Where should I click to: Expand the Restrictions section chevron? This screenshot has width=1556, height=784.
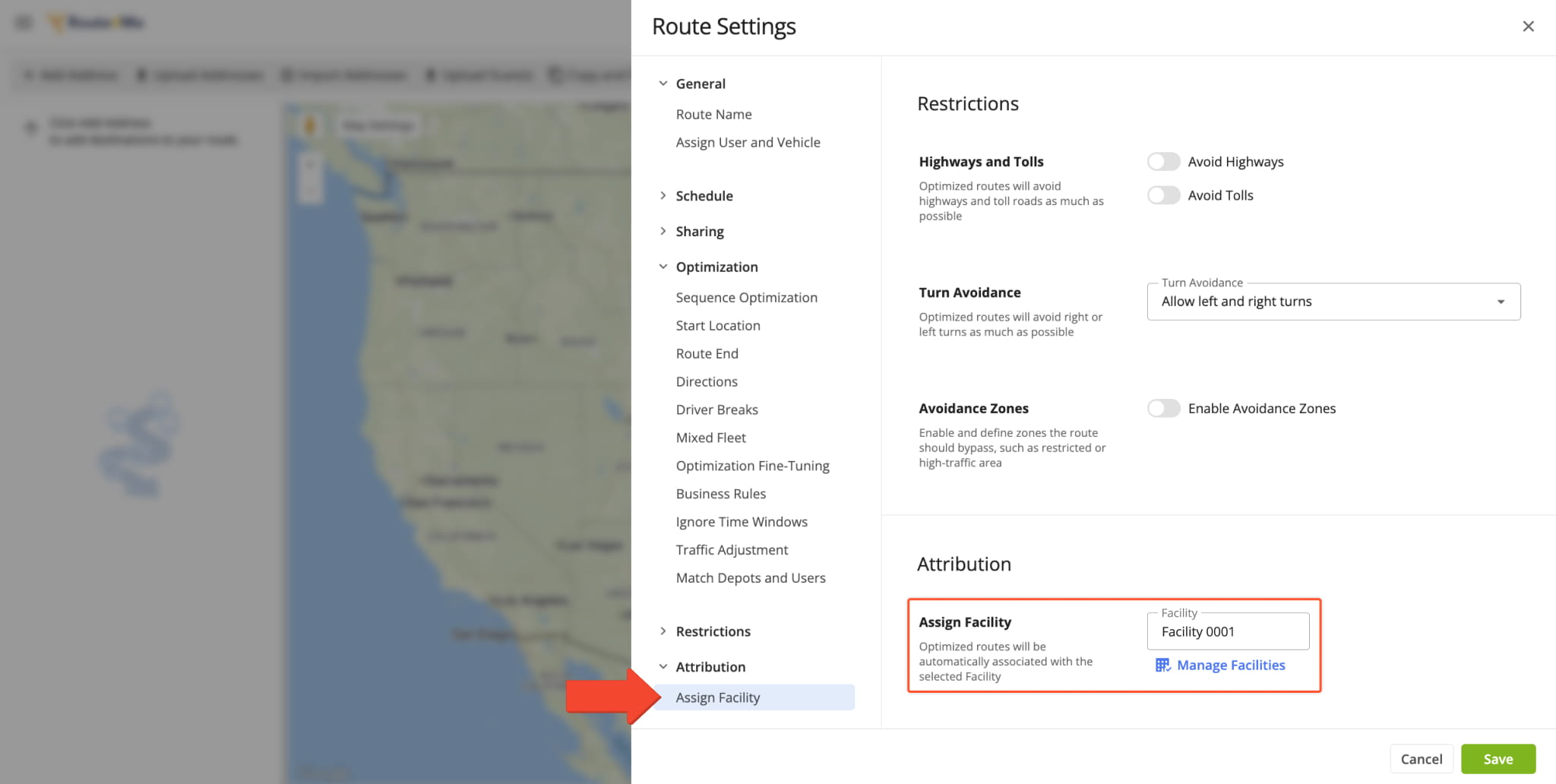coord(663,631)
